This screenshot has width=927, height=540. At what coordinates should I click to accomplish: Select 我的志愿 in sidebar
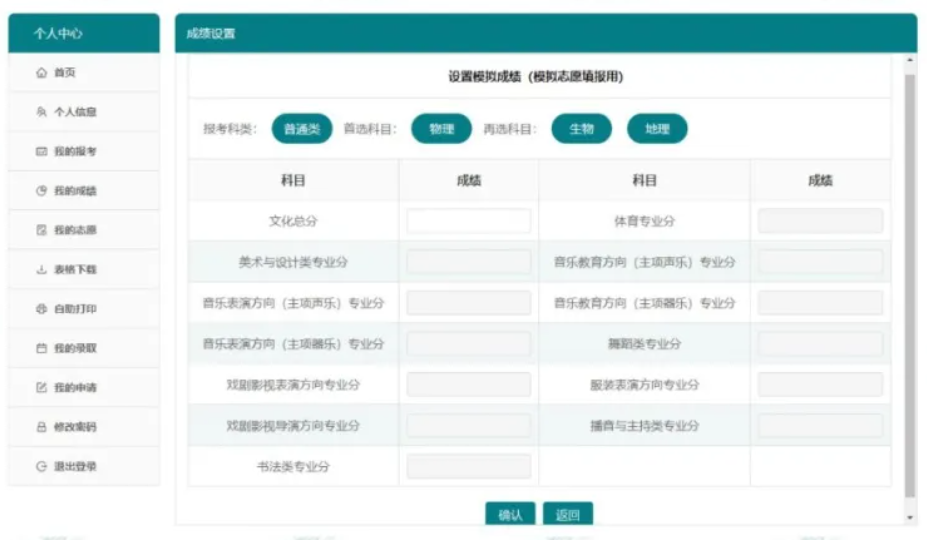84,230
